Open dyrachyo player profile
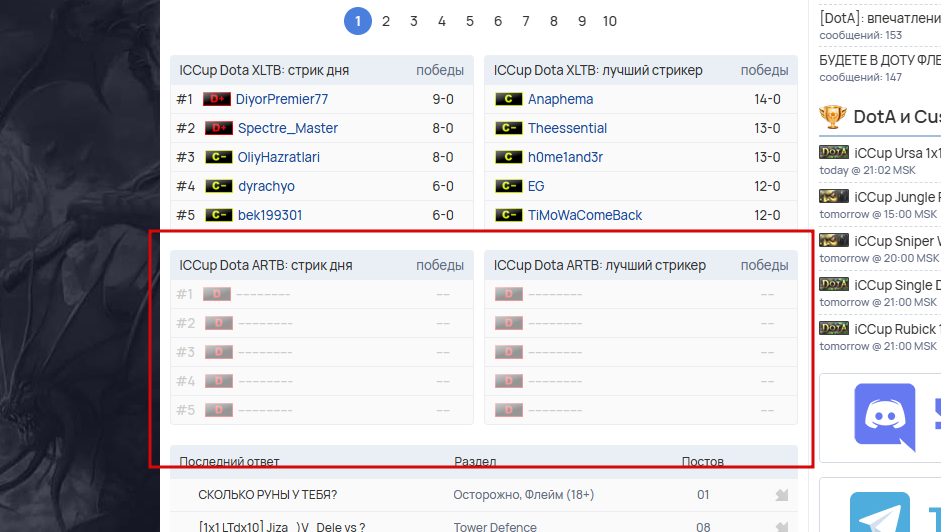 pyautogui.click(x=266, y=186)
